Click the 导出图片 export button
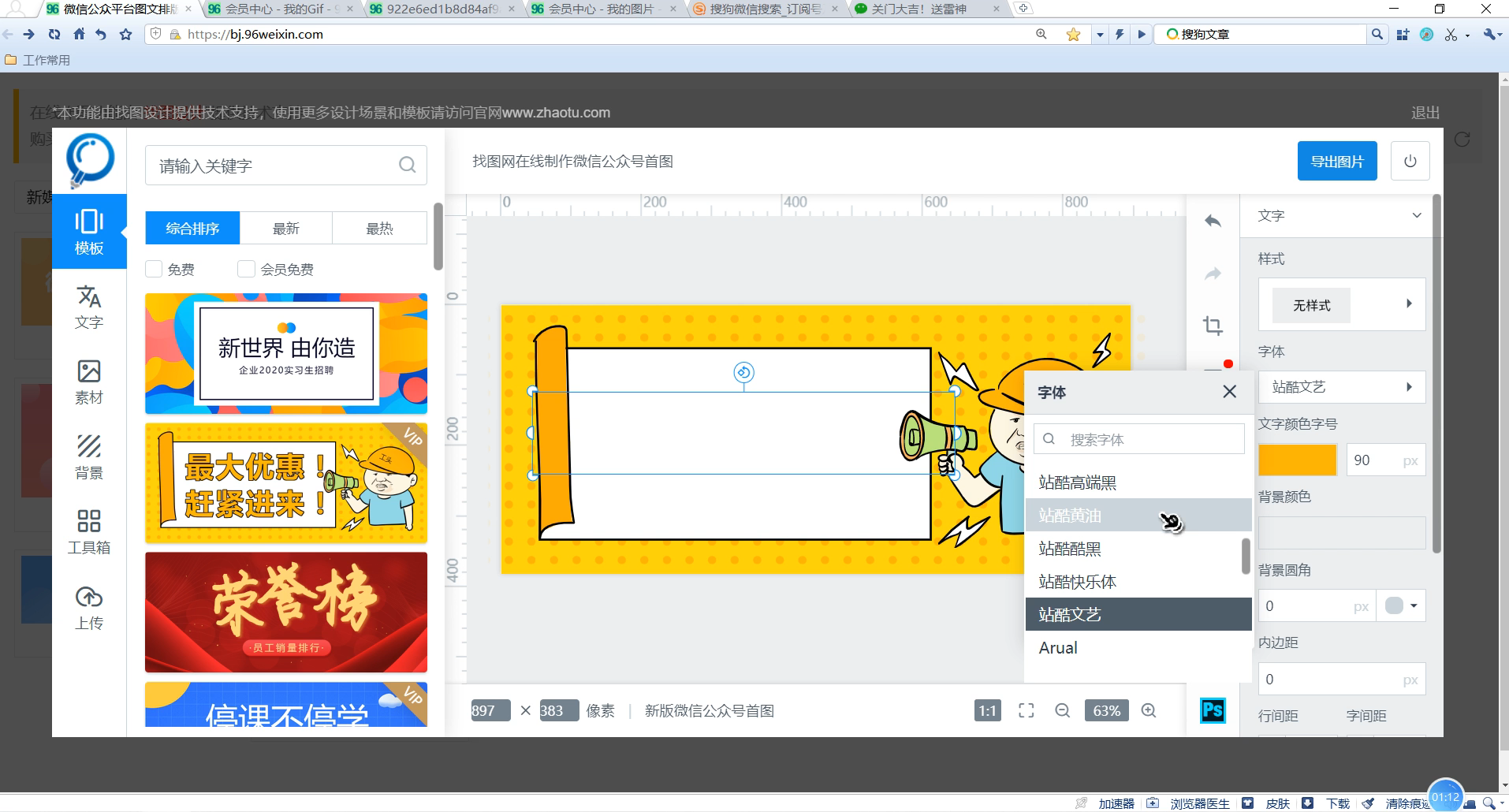1509x812 pixels. pyautogui.click(x=1336, y=160)
